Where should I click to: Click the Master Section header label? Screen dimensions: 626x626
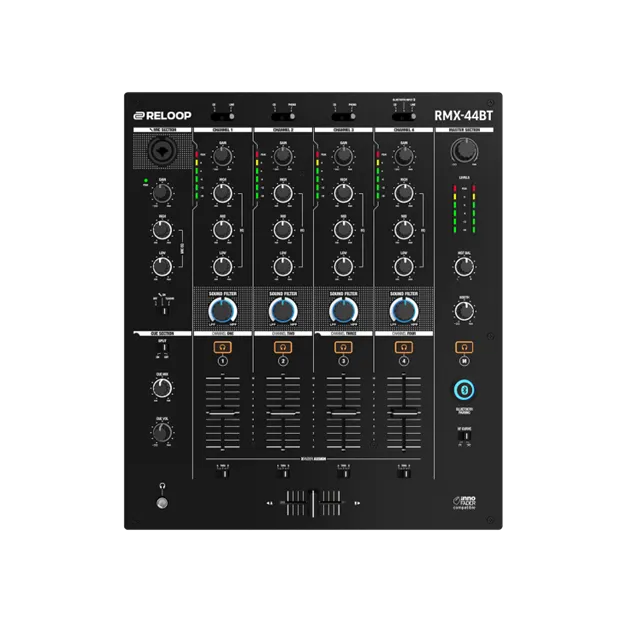[464, 130]
